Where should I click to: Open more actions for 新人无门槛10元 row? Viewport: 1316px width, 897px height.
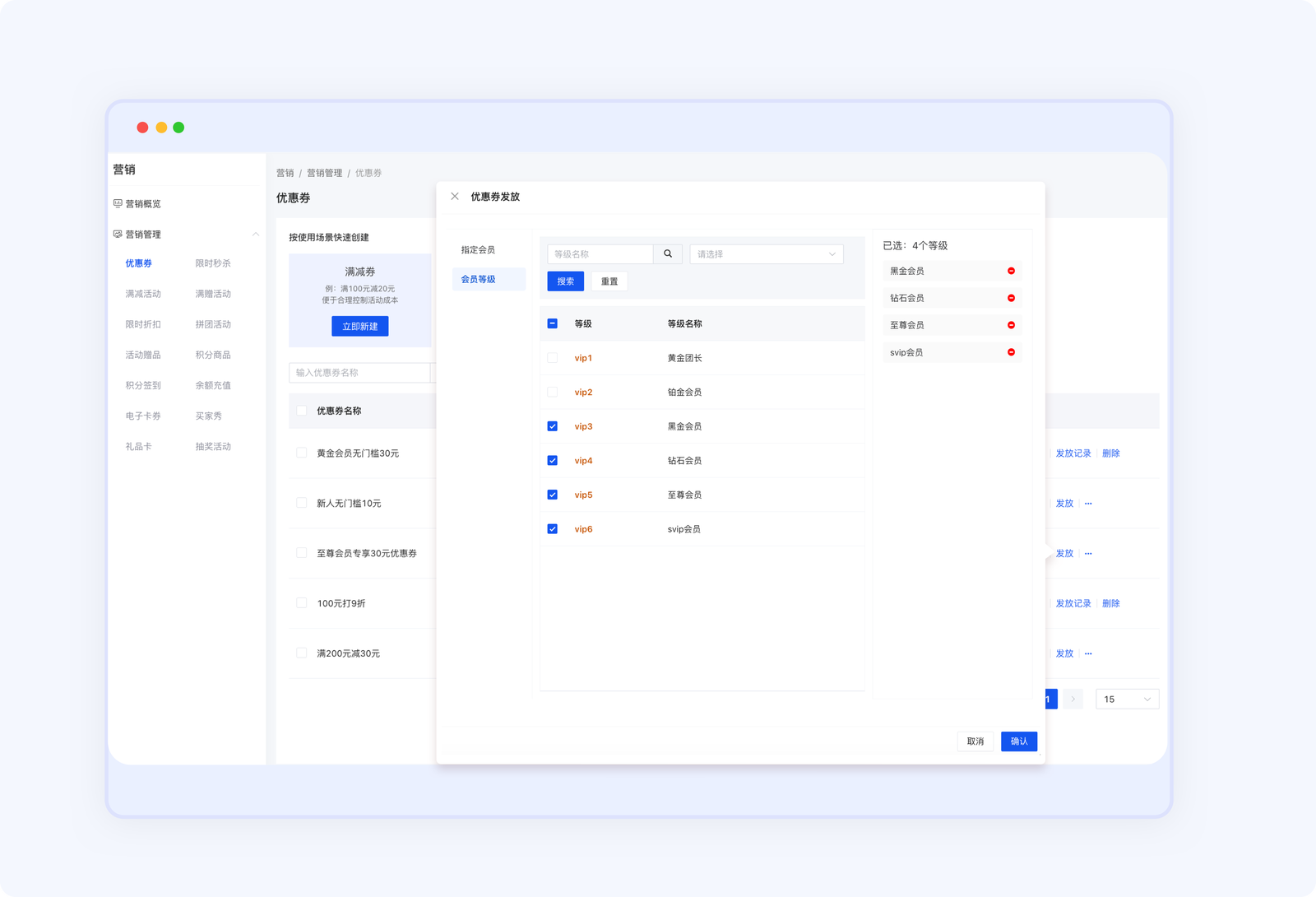tap(1088, 504)
